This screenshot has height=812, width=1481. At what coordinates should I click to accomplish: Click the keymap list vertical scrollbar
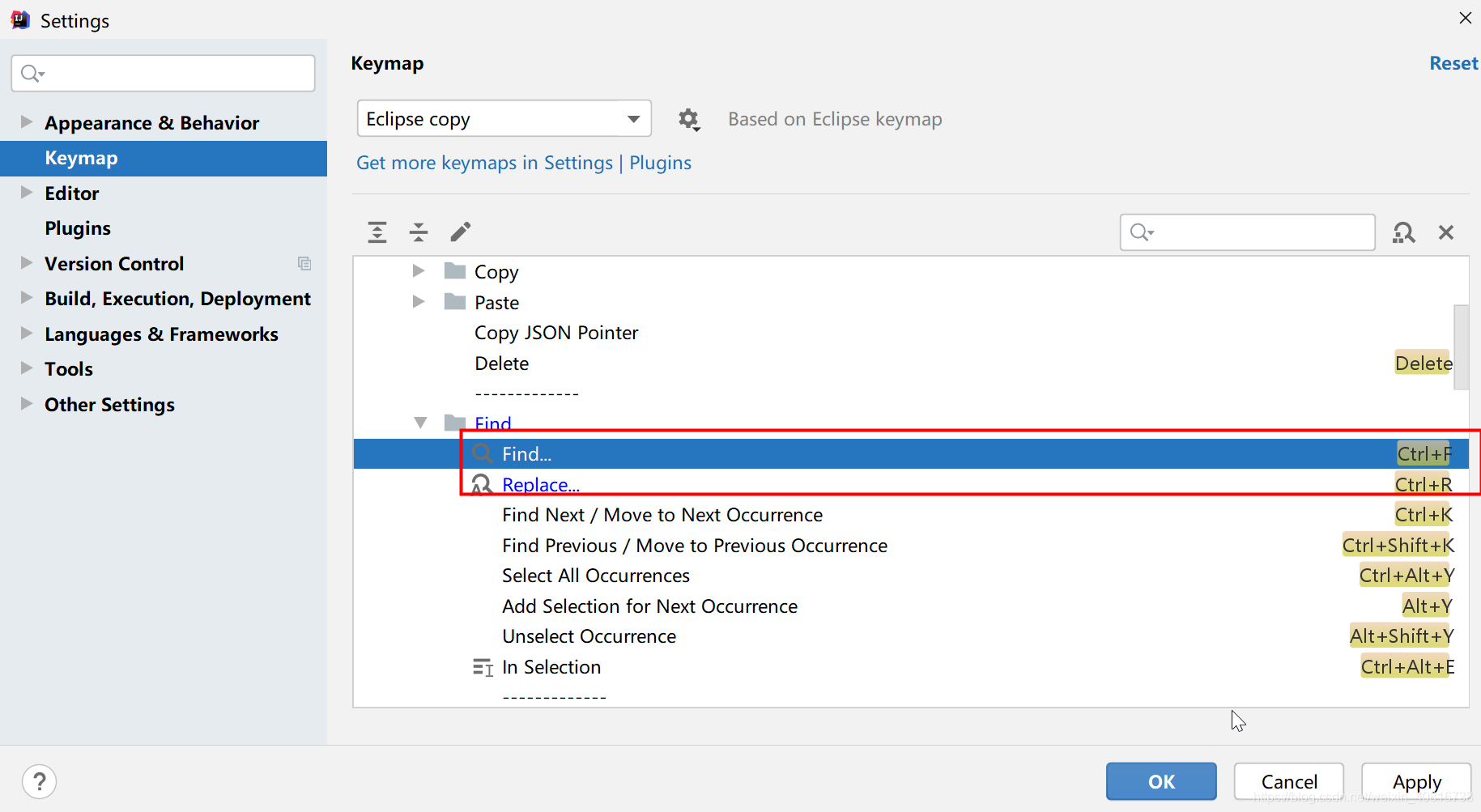pos(1461,348)
